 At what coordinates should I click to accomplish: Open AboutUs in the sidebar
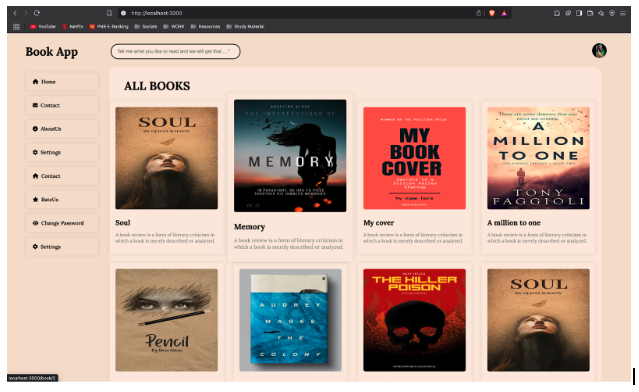click(62, 129)
